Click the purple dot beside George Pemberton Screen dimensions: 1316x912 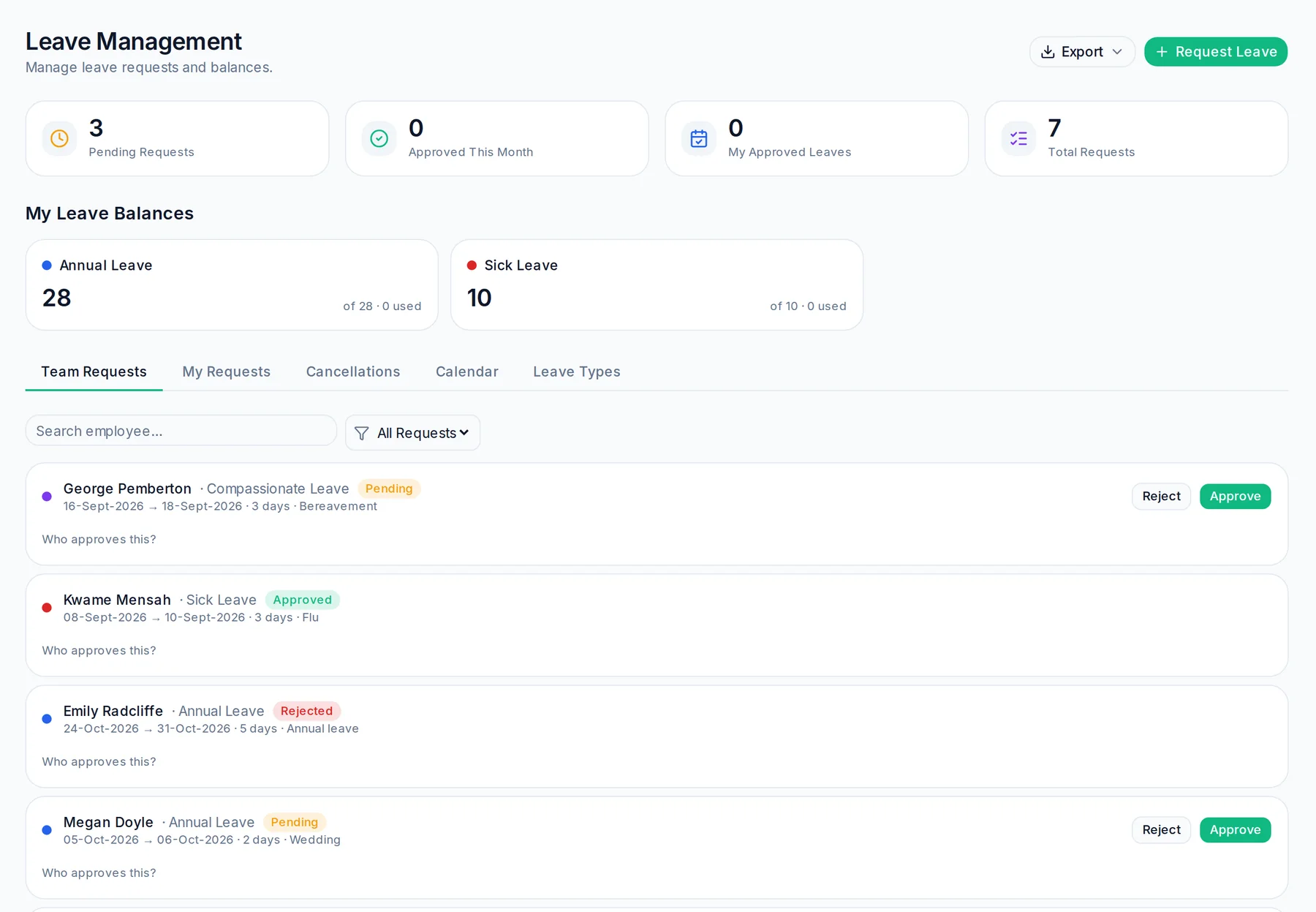pos(47,497)
